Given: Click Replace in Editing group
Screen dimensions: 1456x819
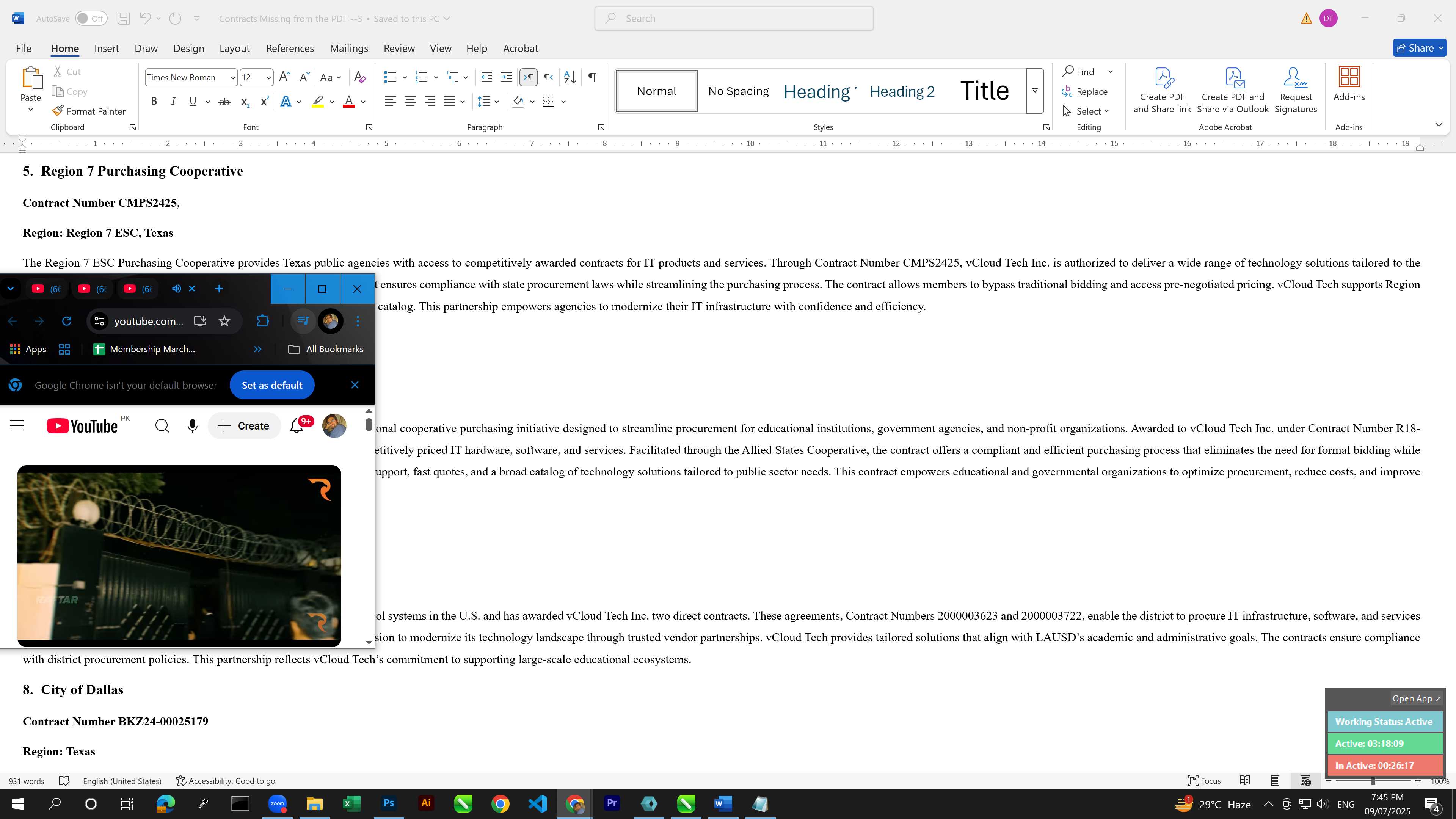Looking at the screenshot, I should tap(1085, 91).
